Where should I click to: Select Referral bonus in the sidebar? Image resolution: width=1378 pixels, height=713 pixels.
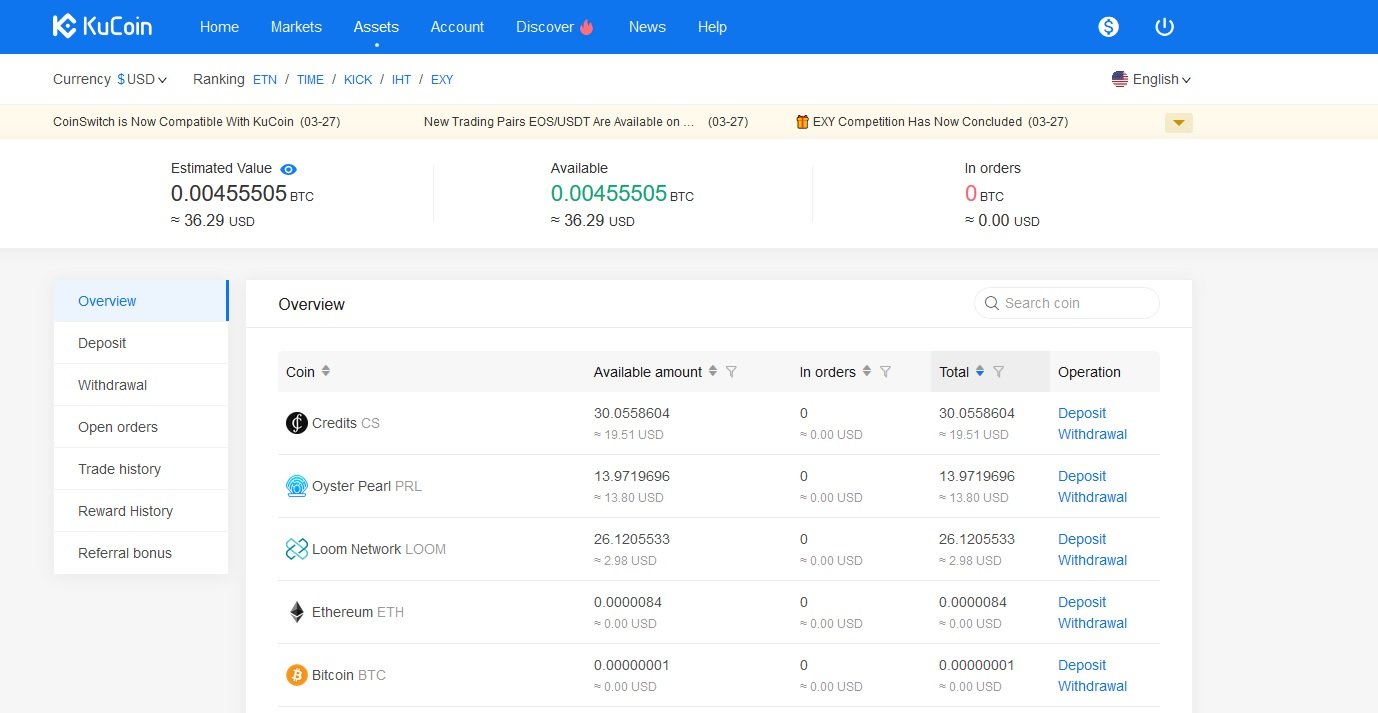coord(141,553)
